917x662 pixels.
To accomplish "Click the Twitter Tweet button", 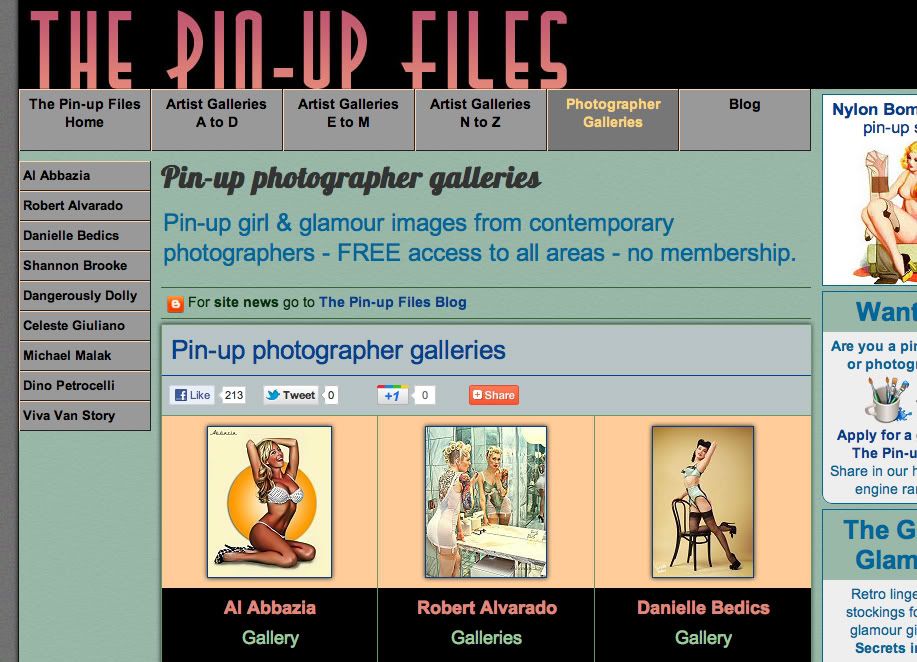I will [x=291, y=395].
